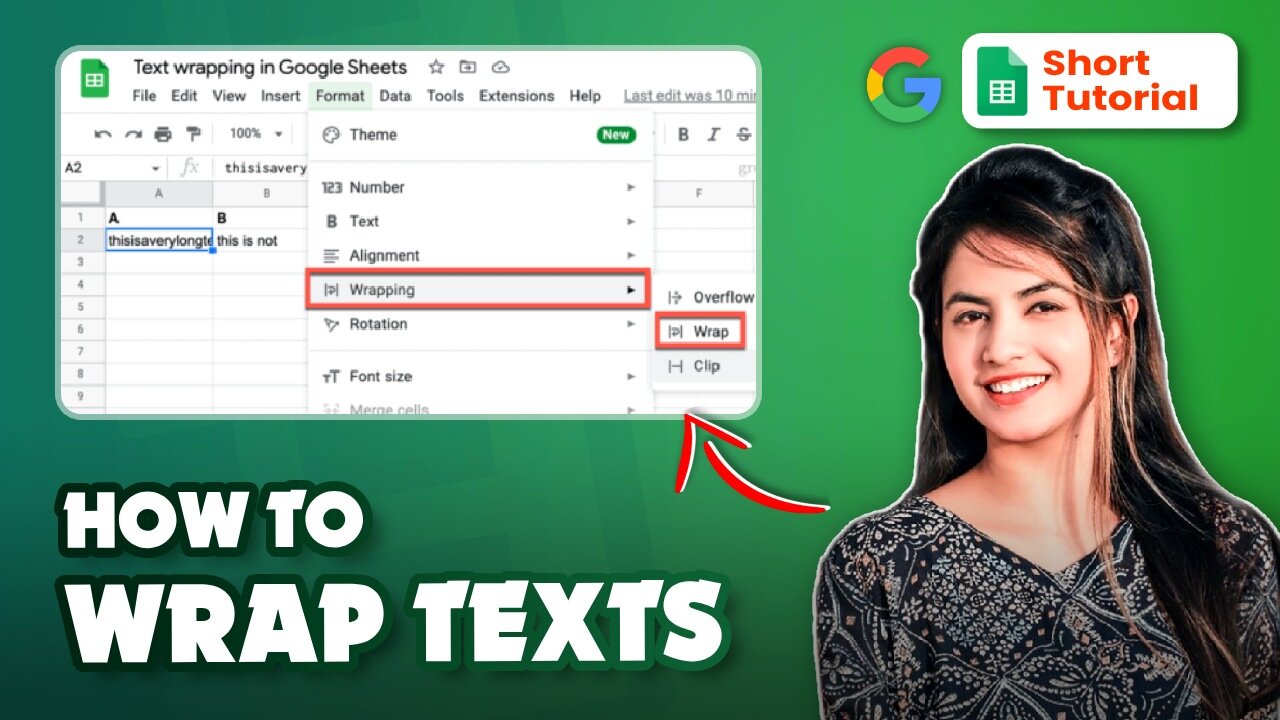Click the Print toolbar icon
Image resolution: width=1280 pixels, height=720 pixels.
click(163, 134)
